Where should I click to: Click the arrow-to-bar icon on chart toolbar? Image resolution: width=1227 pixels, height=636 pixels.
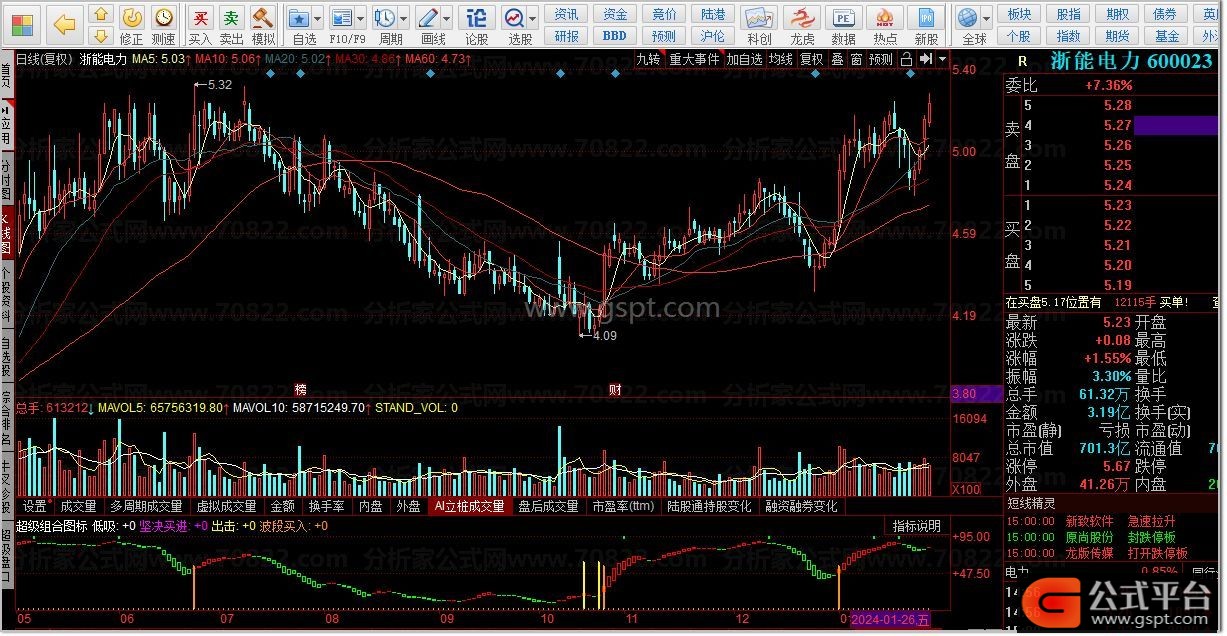[926, 59]
